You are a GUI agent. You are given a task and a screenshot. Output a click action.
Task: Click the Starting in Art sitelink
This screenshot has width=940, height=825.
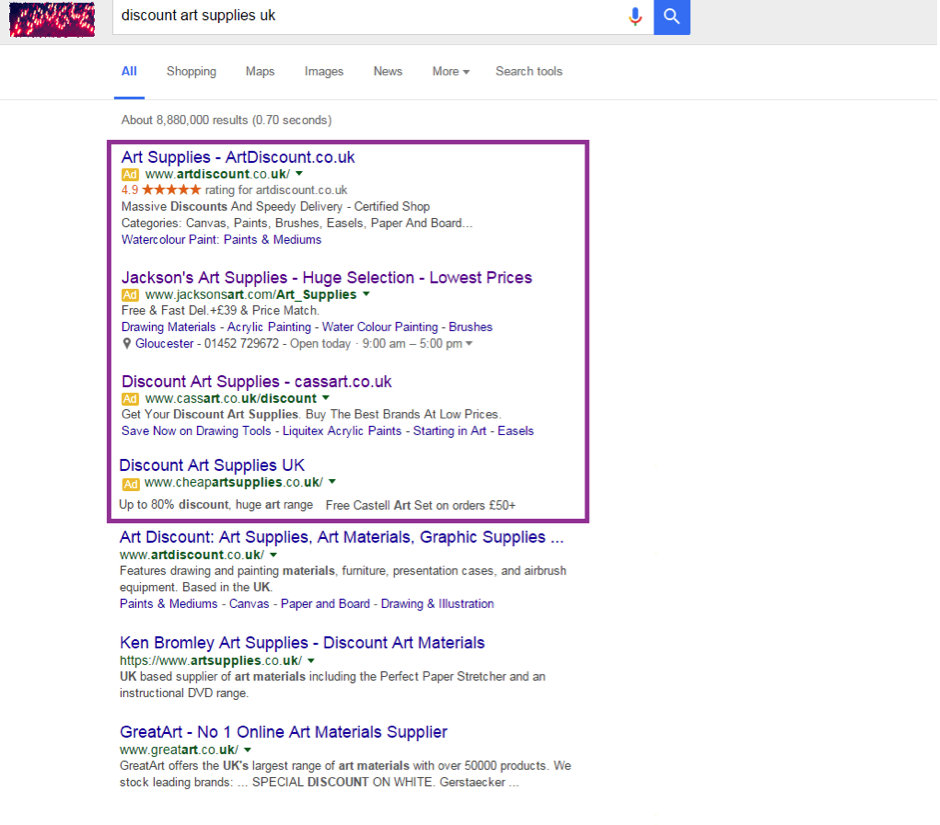(450, 431)
